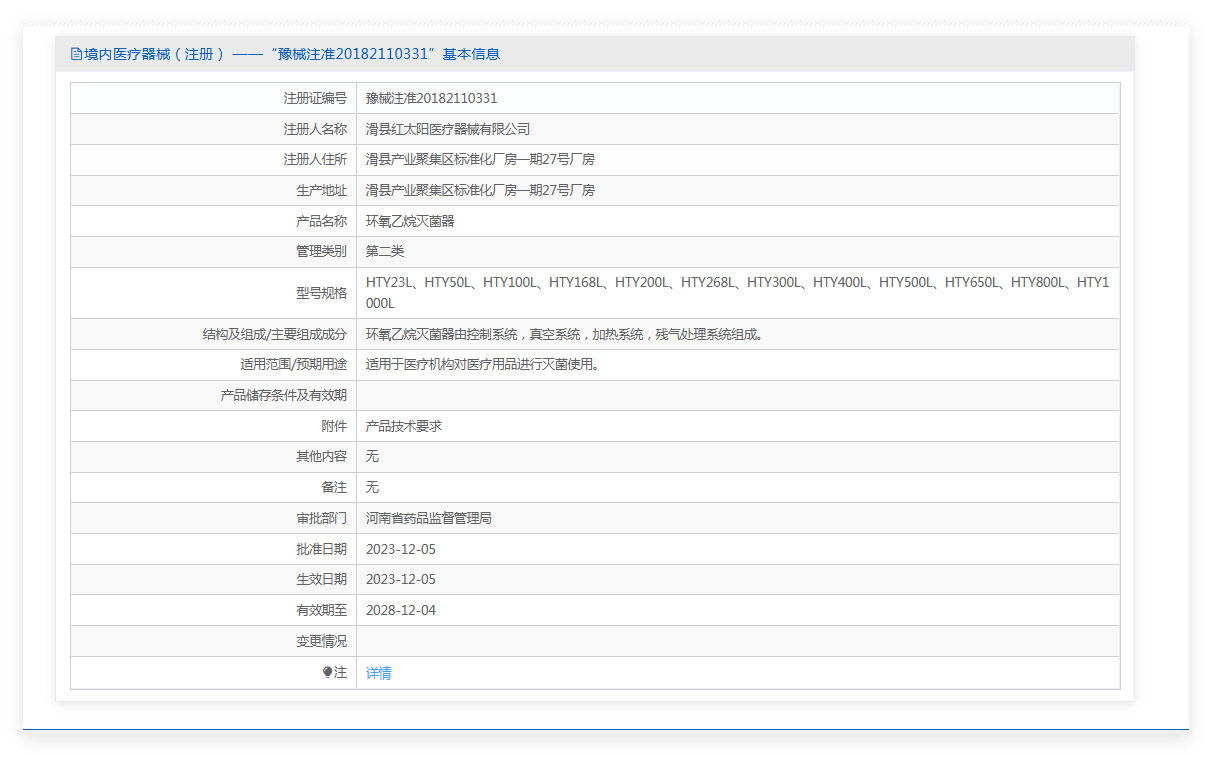The image size is (1212, 757).
Task: Select expiry date 2028-12-04
Action: [401, 610]
